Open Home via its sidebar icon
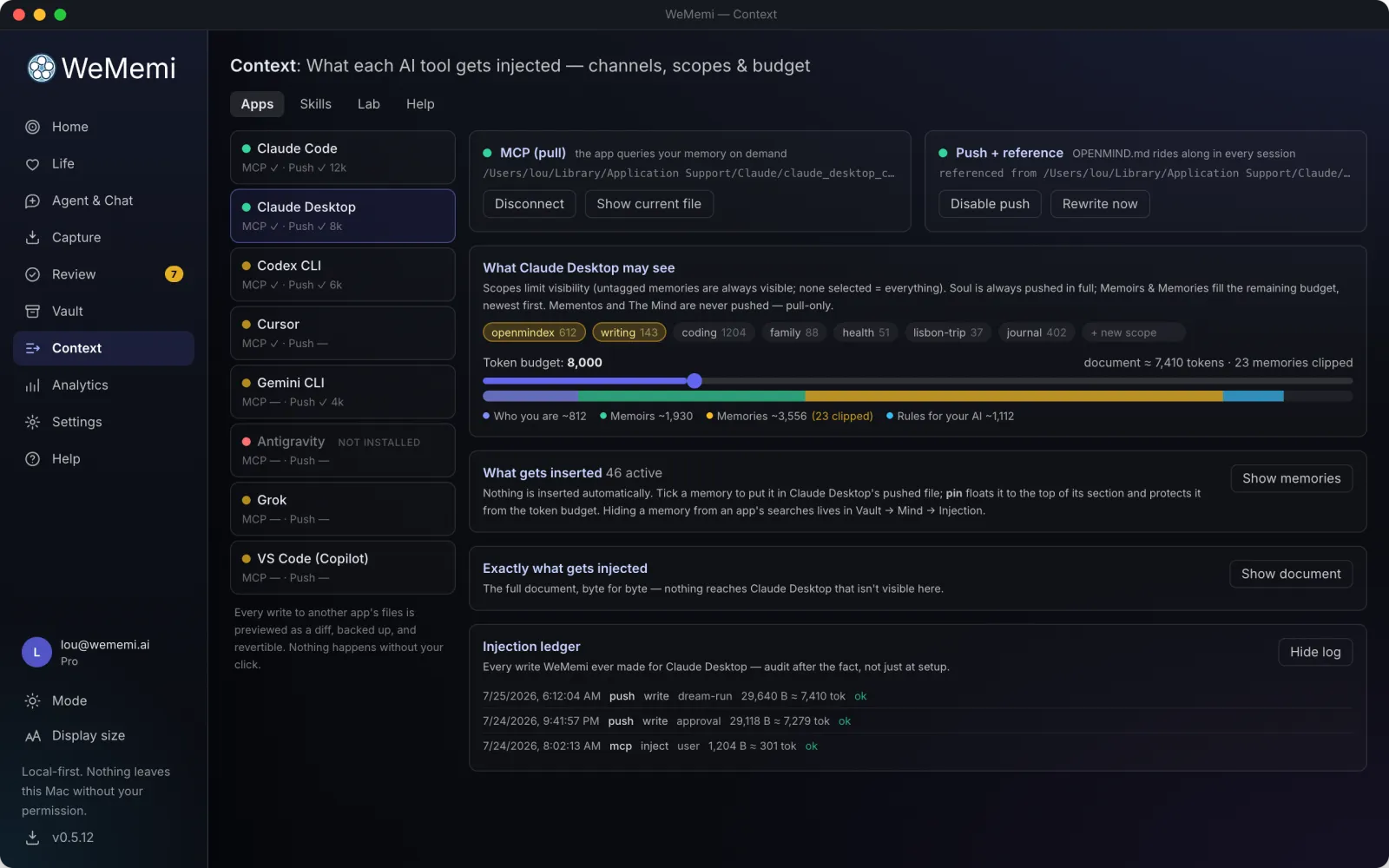This screenshot has width=1389, height=868. (33, 127)
